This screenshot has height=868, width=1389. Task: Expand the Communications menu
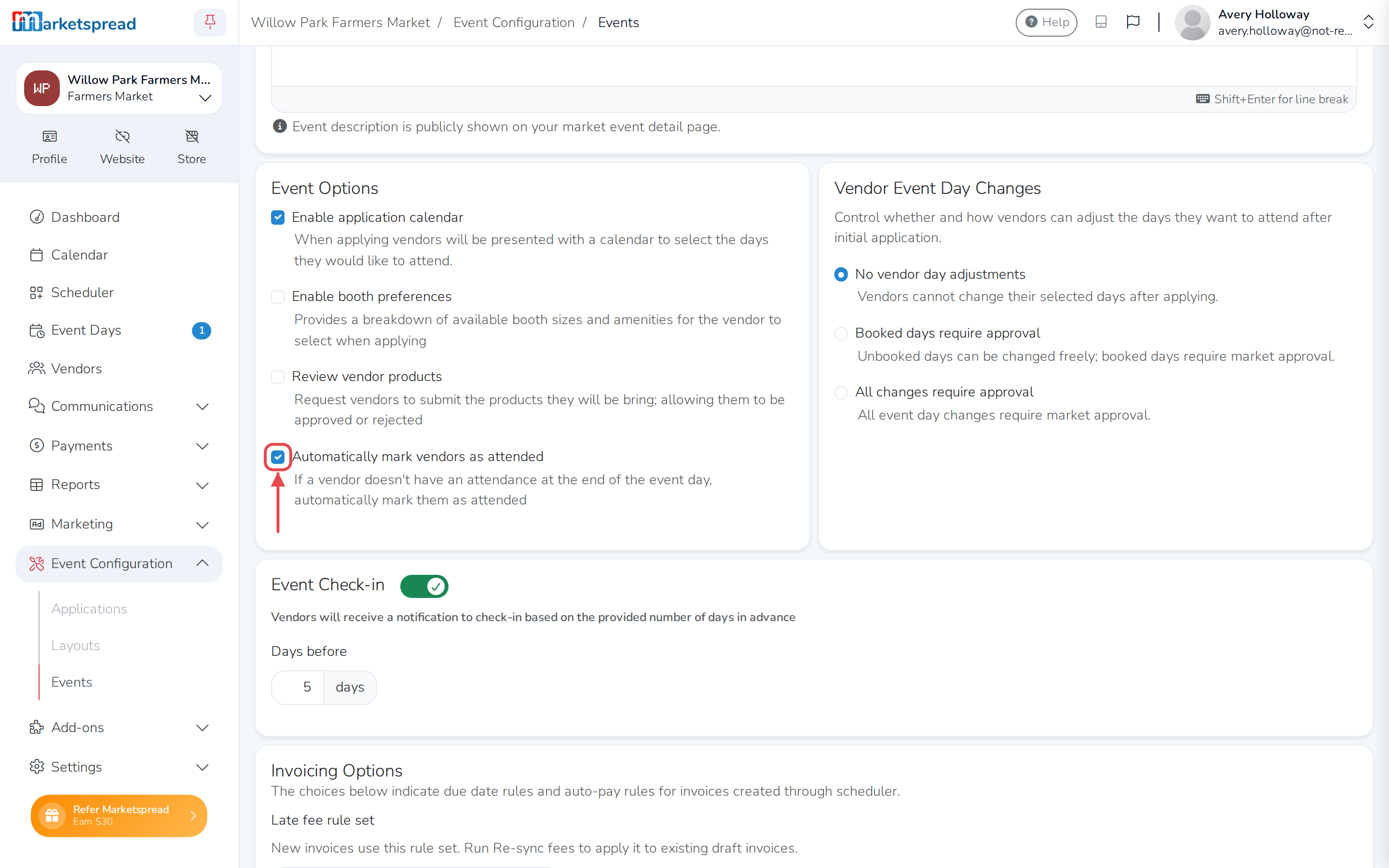(119, 407)
